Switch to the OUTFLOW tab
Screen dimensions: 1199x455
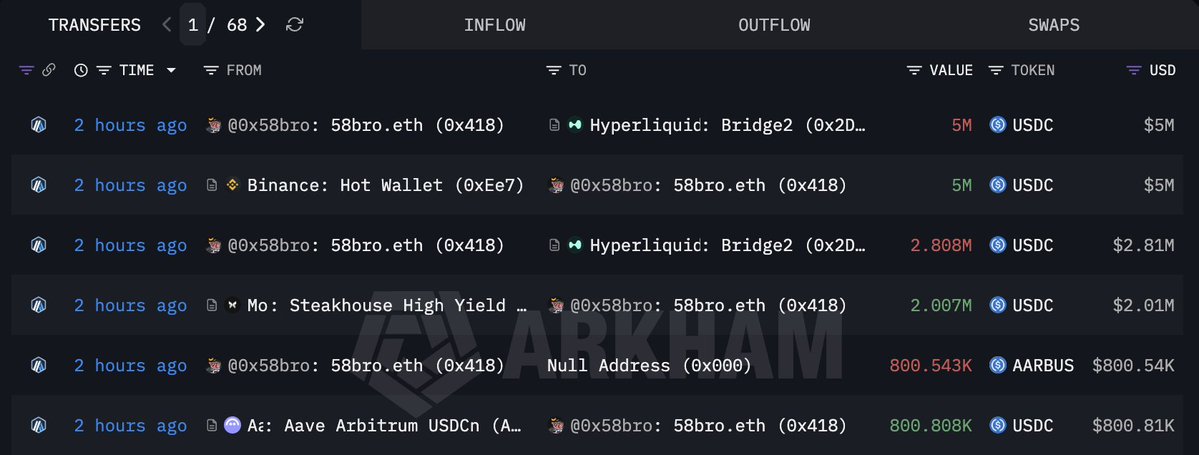774,25
